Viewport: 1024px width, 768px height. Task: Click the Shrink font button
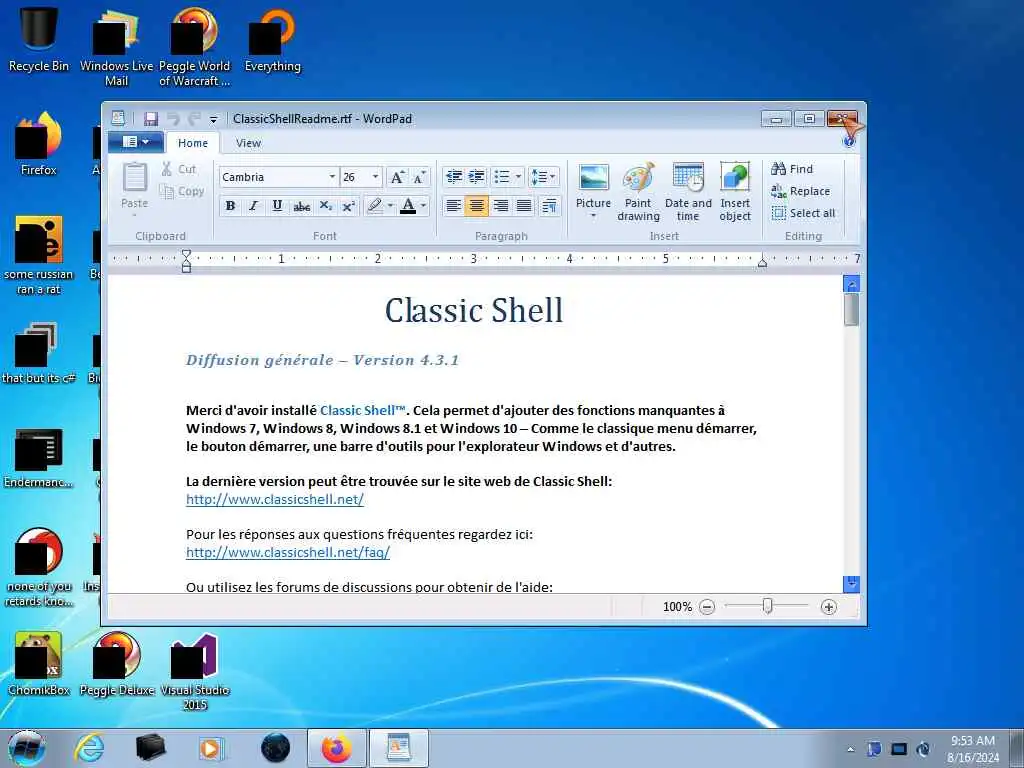click(x=419, y=177)
